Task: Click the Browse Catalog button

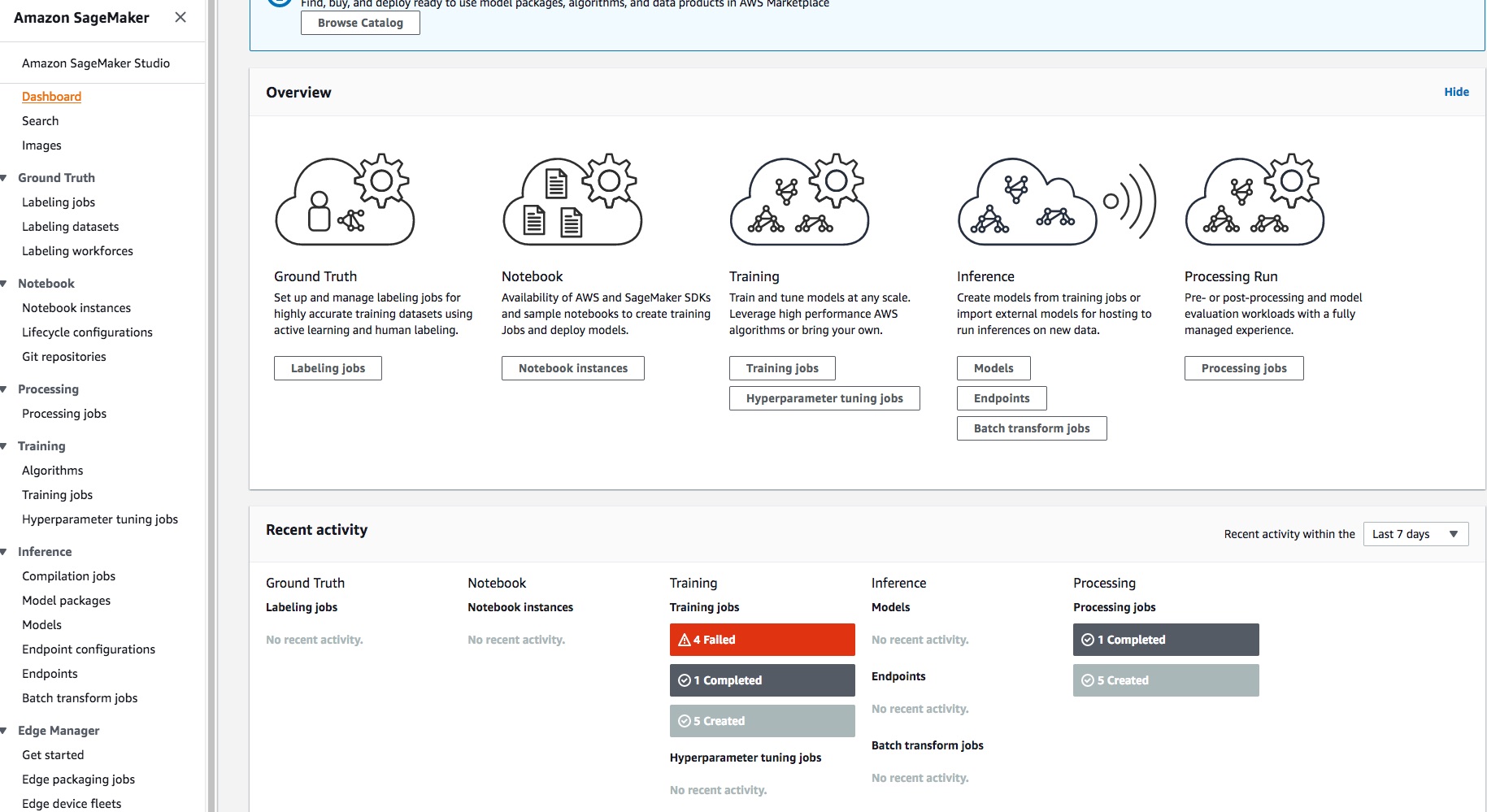Action: [360, 23]
